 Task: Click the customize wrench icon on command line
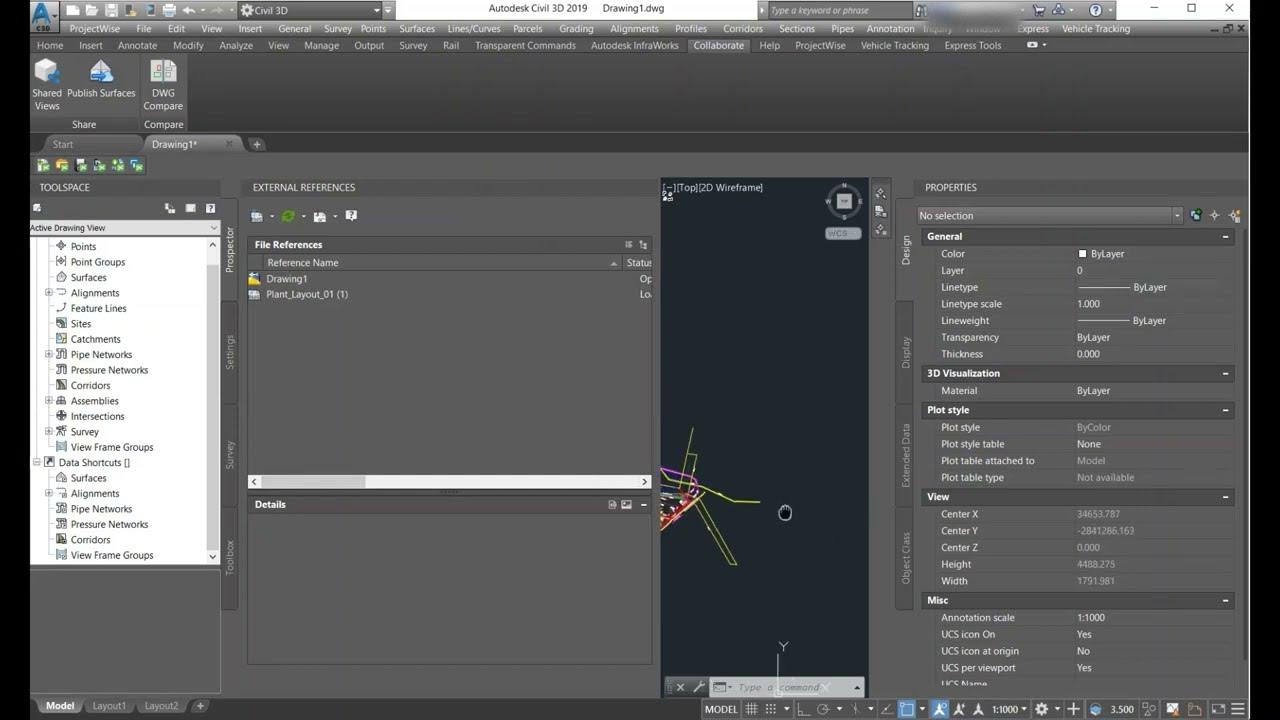click(x=698, y=687)
